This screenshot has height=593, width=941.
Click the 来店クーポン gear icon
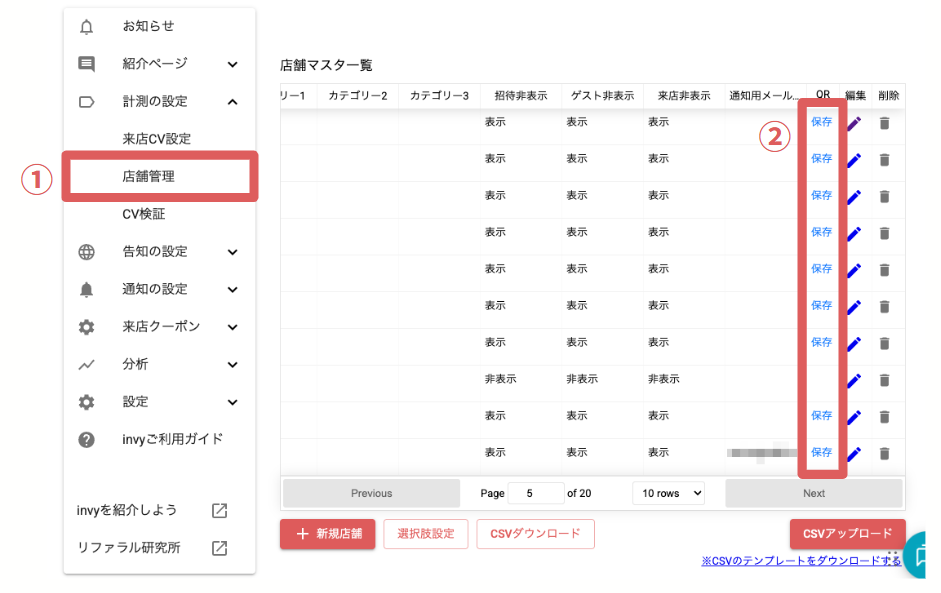pos(86,327)
